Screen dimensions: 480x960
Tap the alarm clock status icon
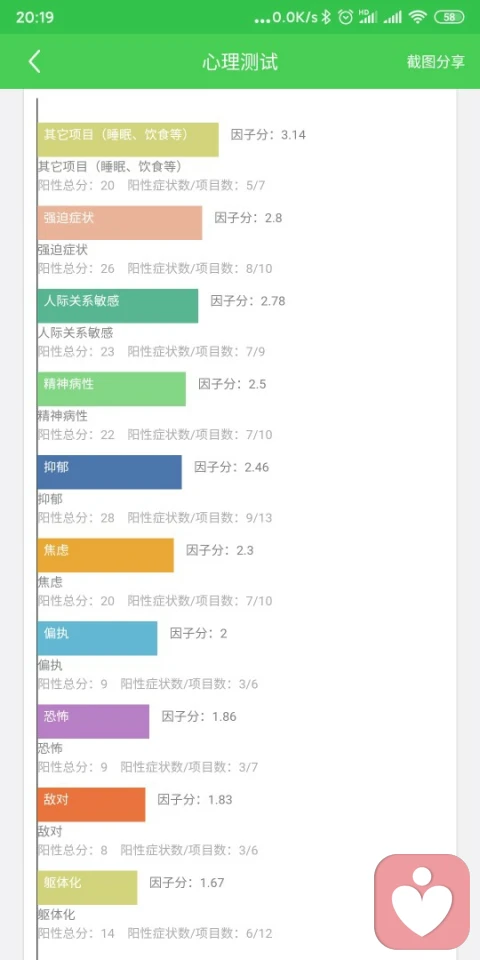(x=345, y=17)
